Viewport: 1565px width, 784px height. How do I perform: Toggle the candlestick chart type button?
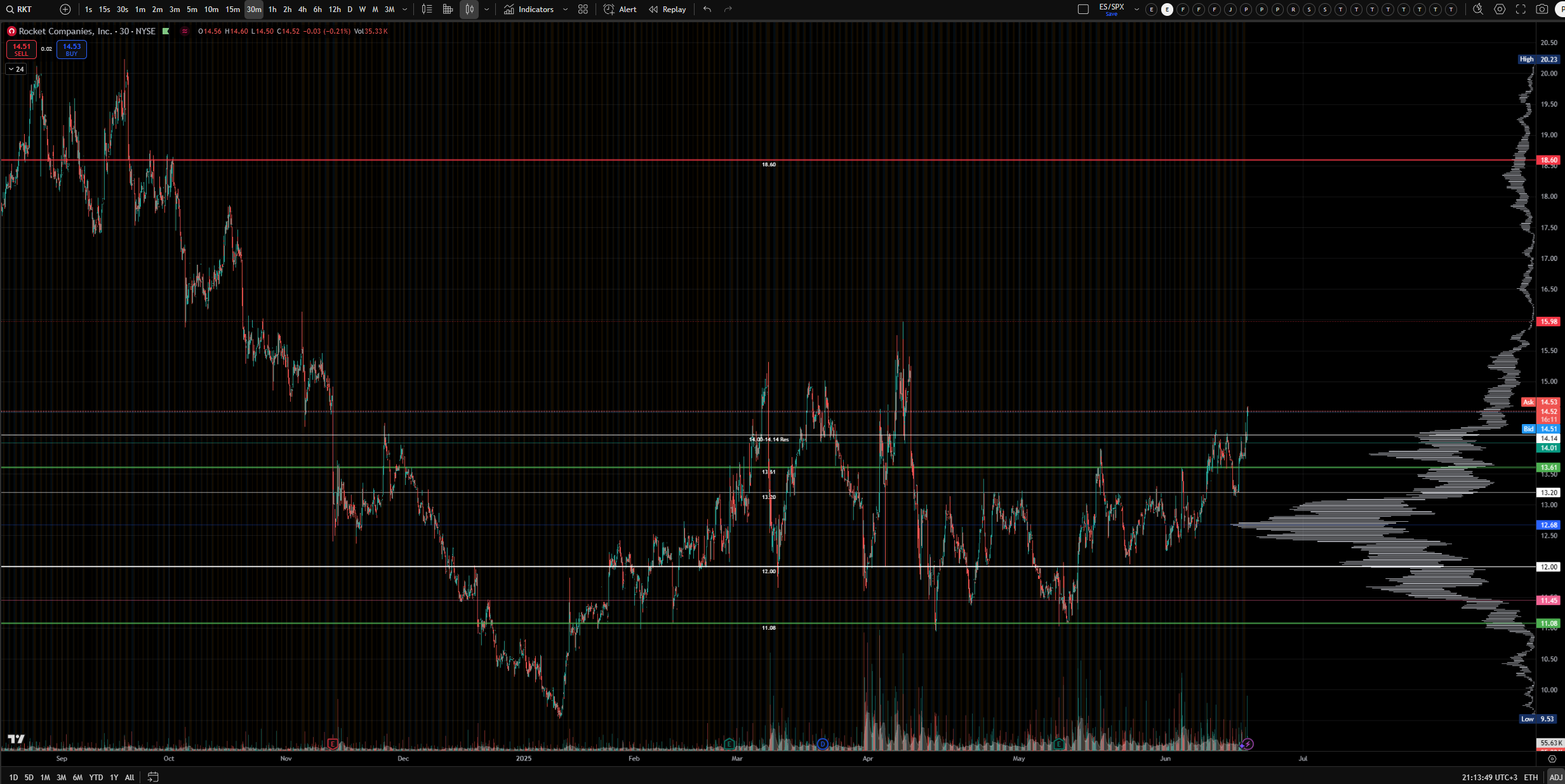(469, 10)
